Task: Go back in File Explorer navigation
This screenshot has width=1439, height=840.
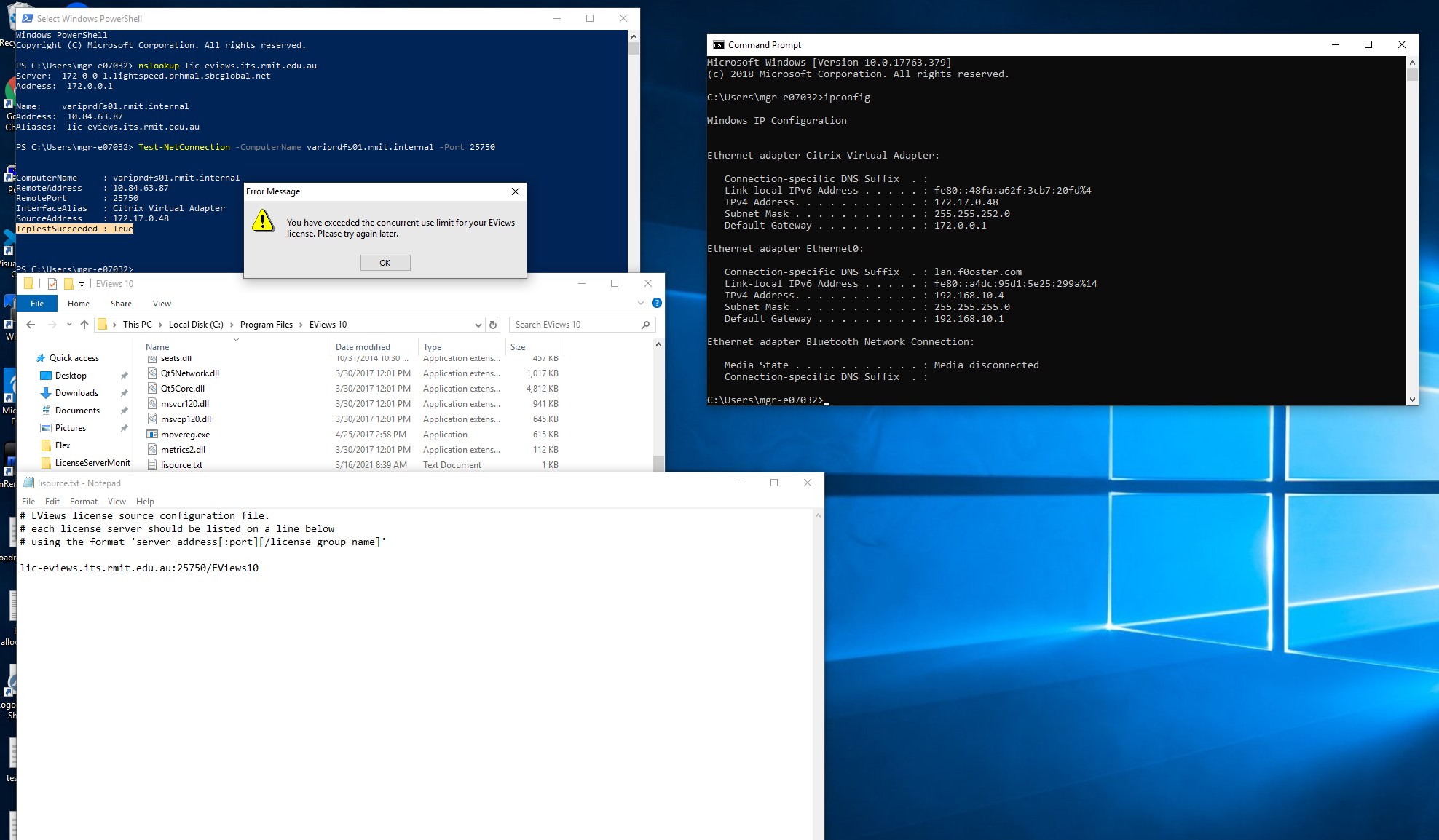Action: click(x=31, y=325)
